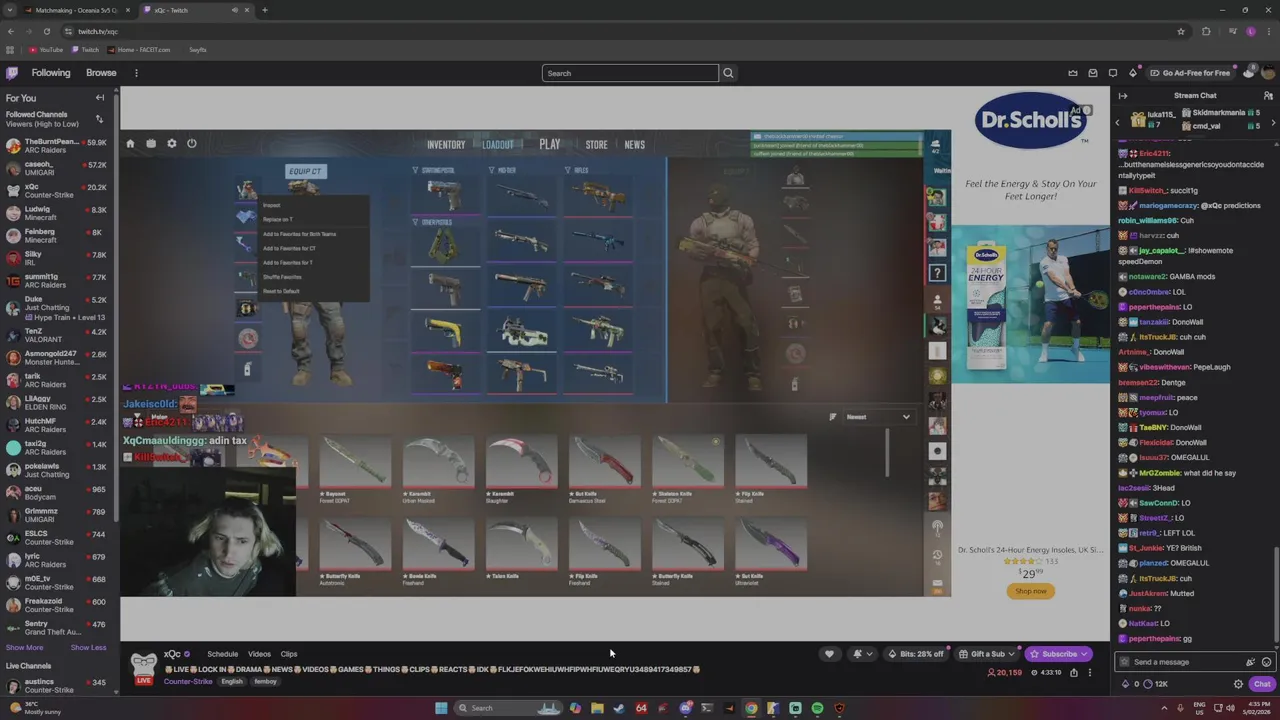Click in Twitch search field

point(630,73)
